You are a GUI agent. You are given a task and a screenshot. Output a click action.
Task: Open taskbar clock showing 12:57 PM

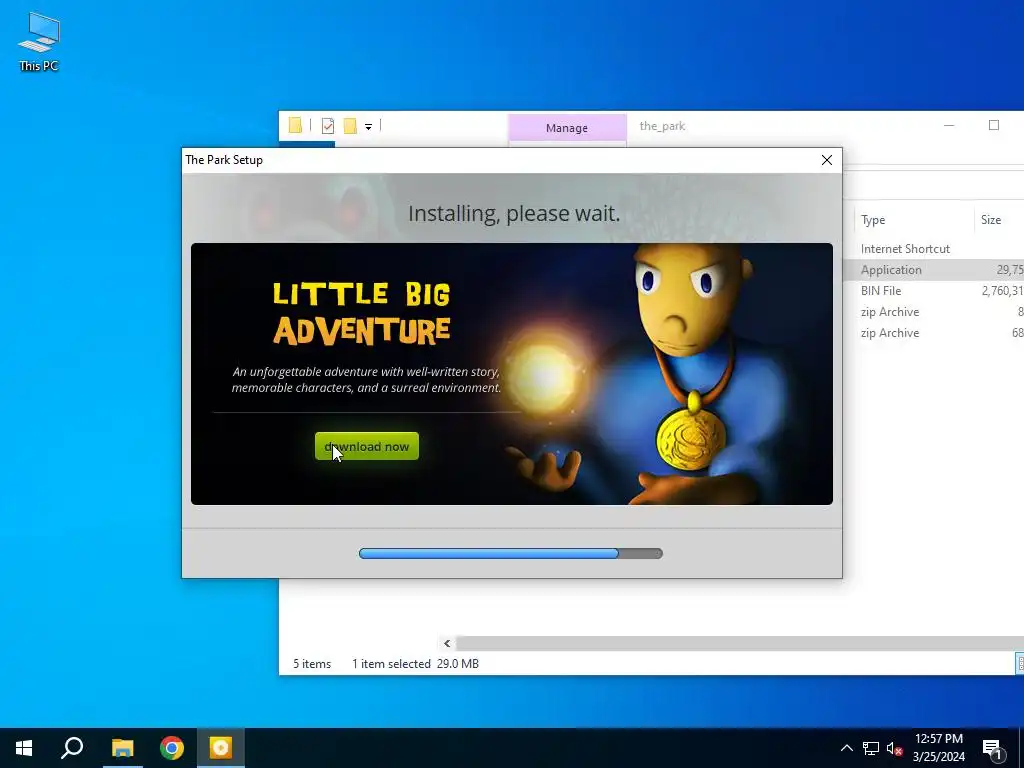(x=939, y=748)
